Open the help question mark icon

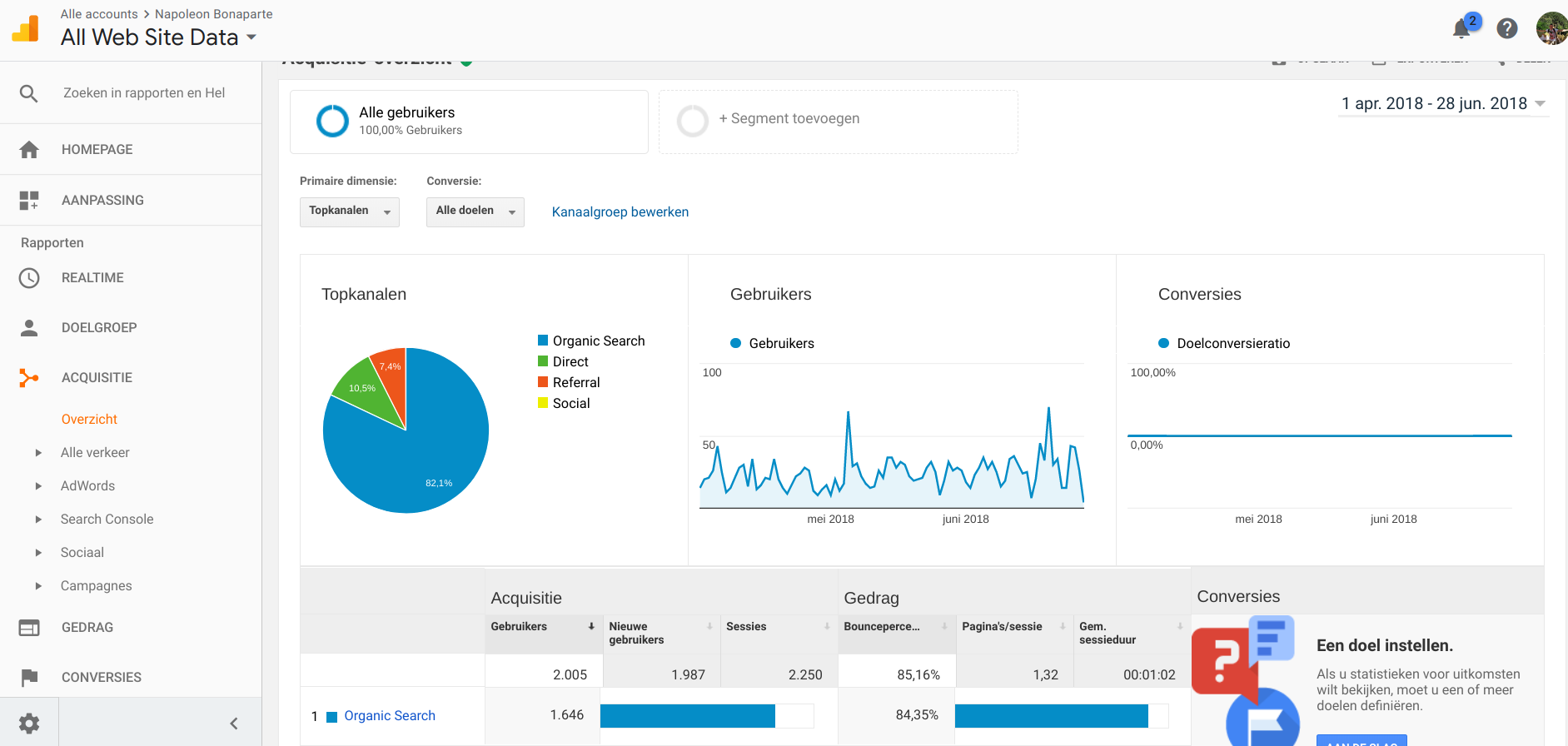1506,29
